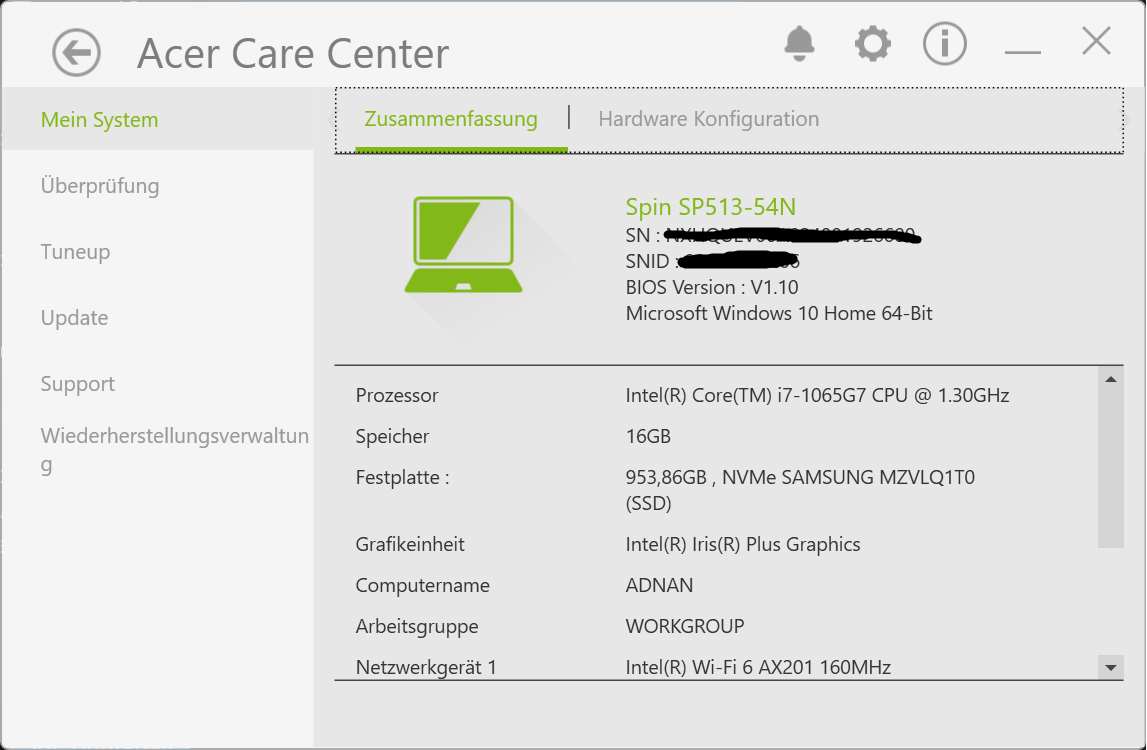The width and height of the screenshot is (1147, 750).
Task: Click the scroll up arrow of the list
Action: coord(1110,379)
